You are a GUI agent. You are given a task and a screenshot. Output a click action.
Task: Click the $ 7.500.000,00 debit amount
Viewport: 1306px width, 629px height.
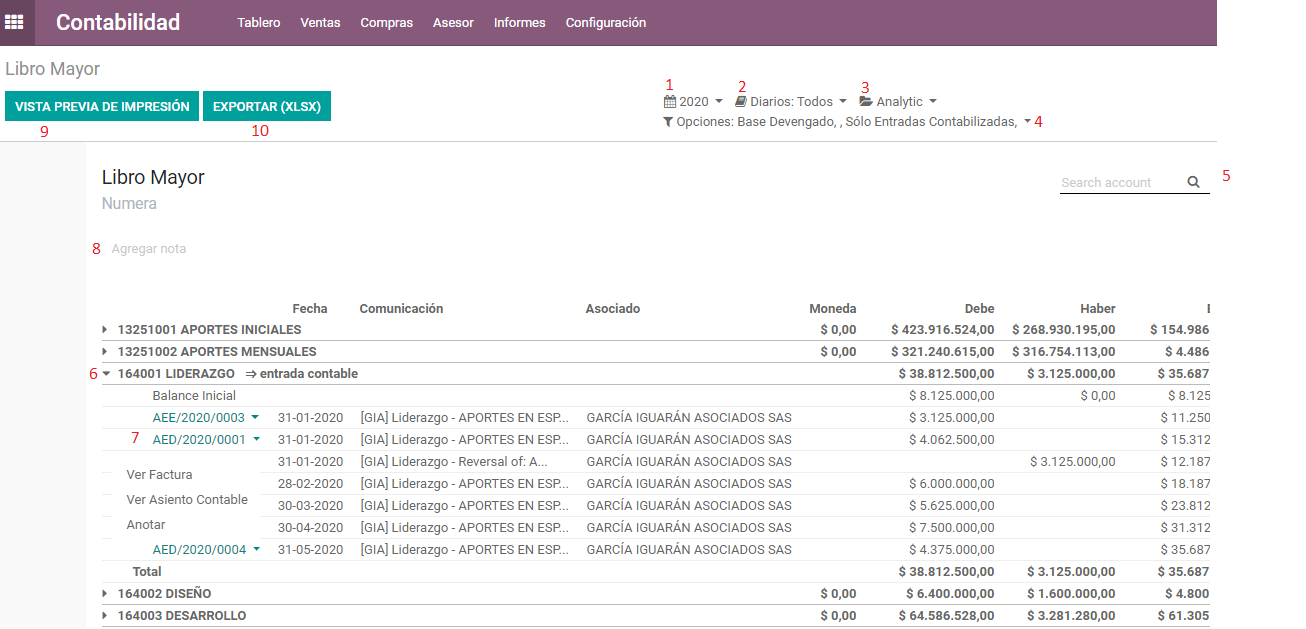click(x=951, y=527)
